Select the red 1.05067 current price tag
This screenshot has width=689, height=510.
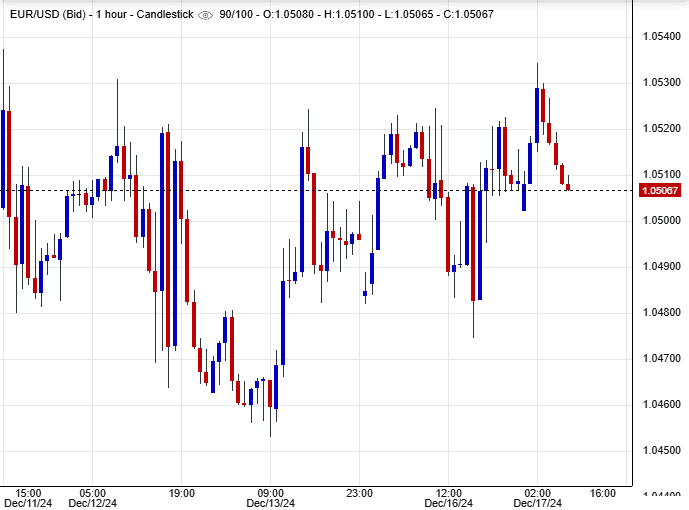point(660,191)
